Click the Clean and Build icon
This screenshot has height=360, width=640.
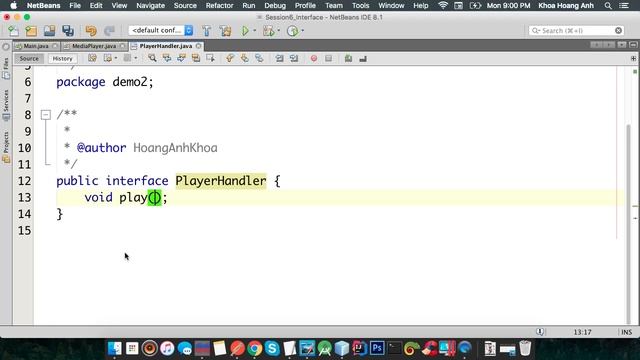(x=225, y=31)
